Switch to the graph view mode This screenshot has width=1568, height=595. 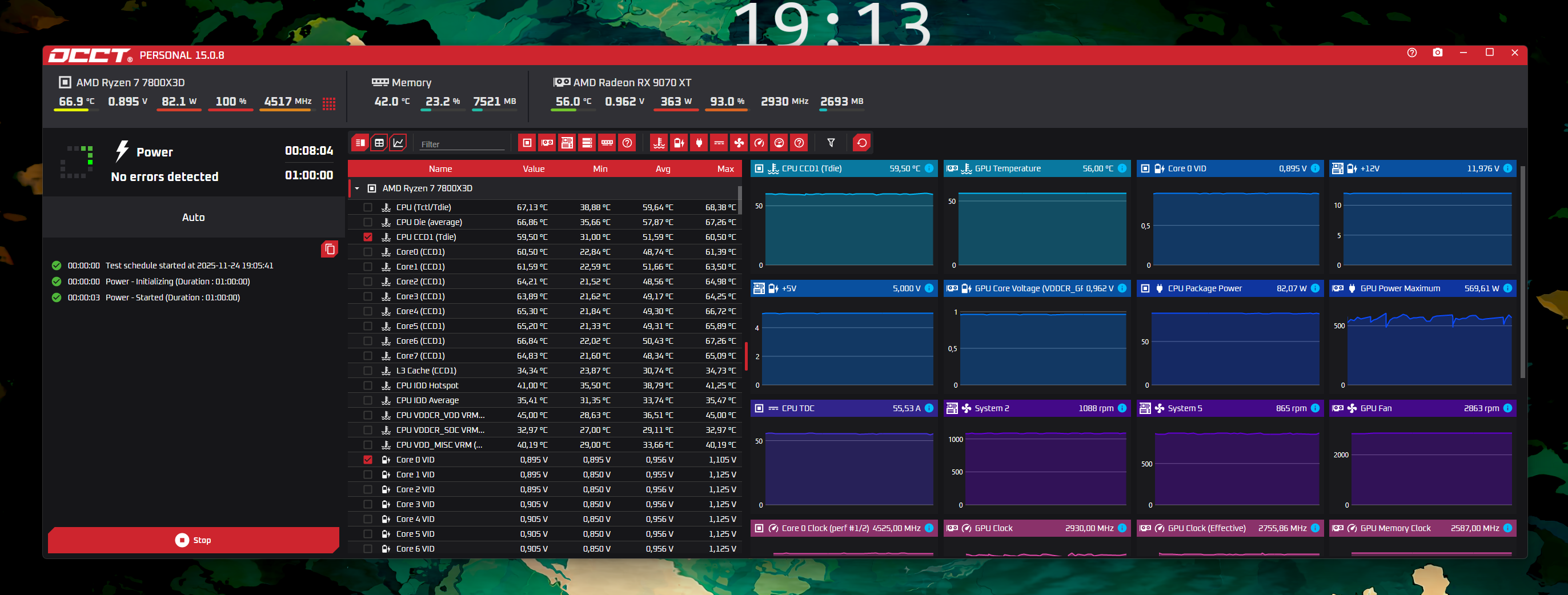click(398, 143)
